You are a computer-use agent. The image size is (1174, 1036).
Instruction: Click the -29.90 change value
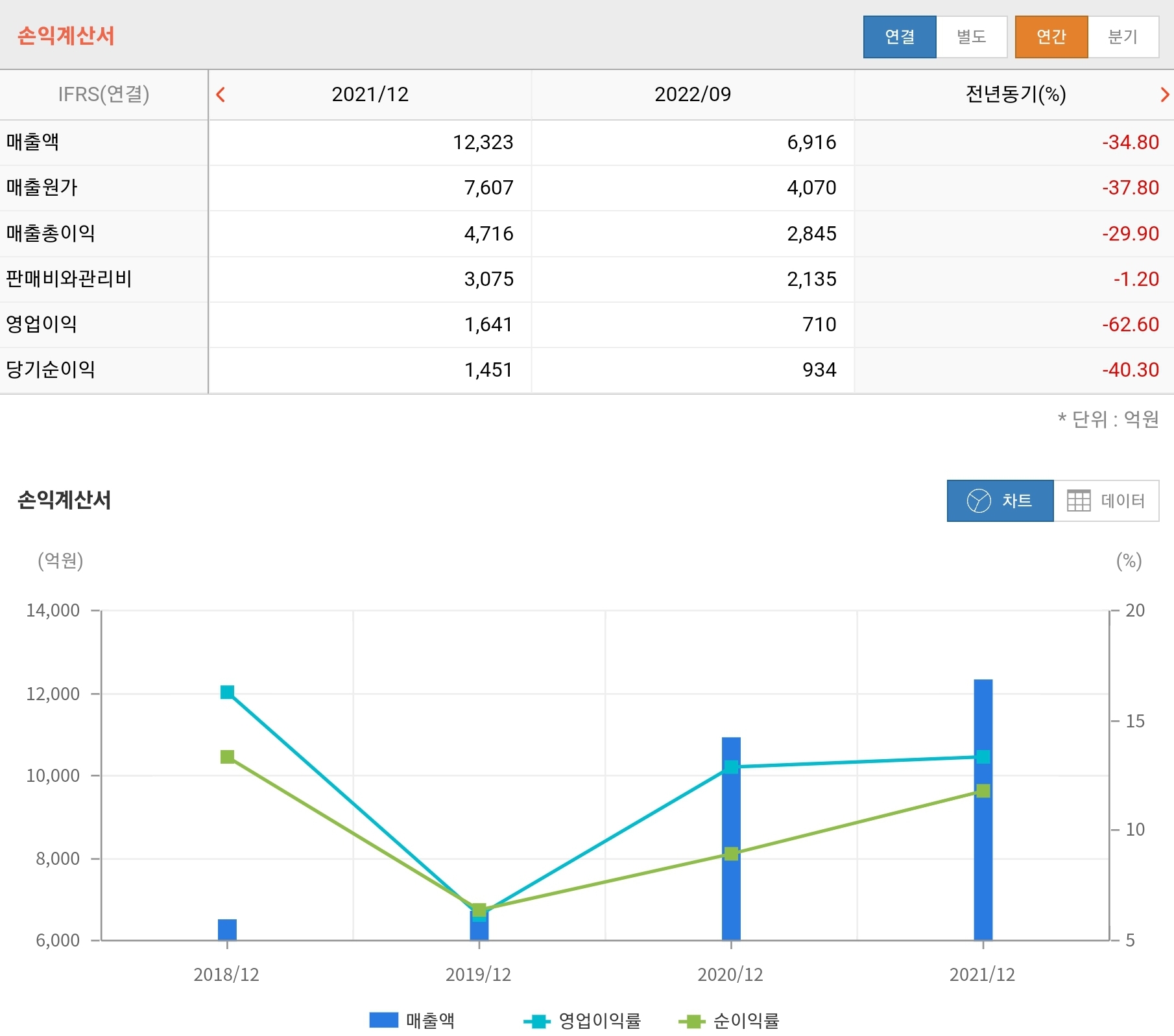1131,233
